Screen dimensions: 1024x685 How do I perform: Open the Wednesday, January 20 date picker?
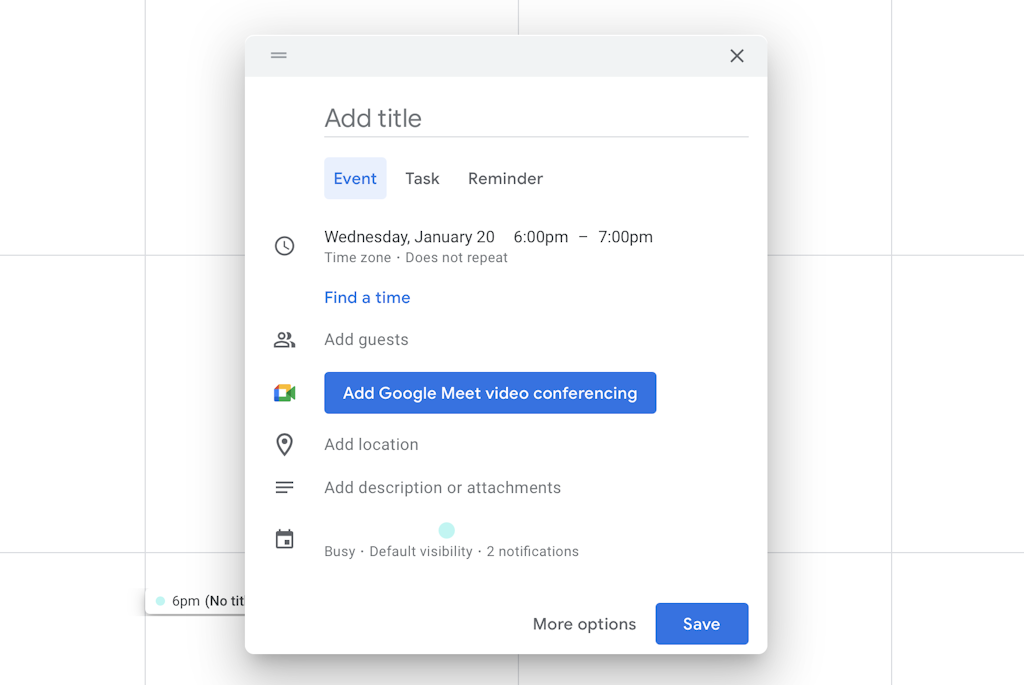pos(409,237)
